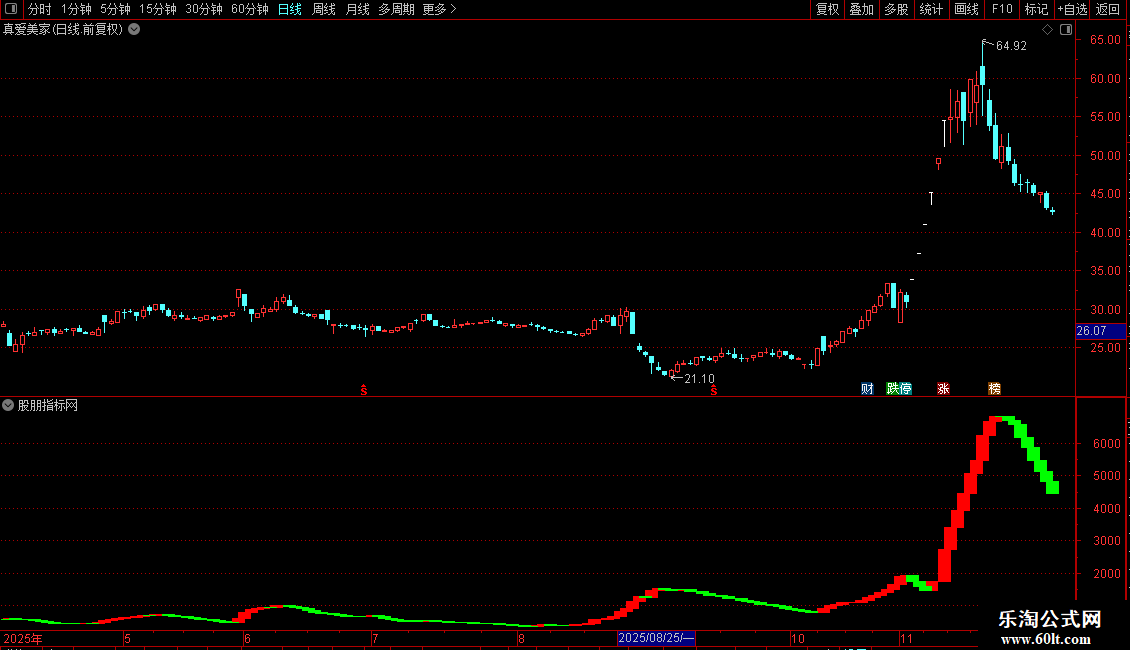Toggle the sidebar panel icon beside 分时
This screenshot has width=1130, height=650.
point(11,9)
